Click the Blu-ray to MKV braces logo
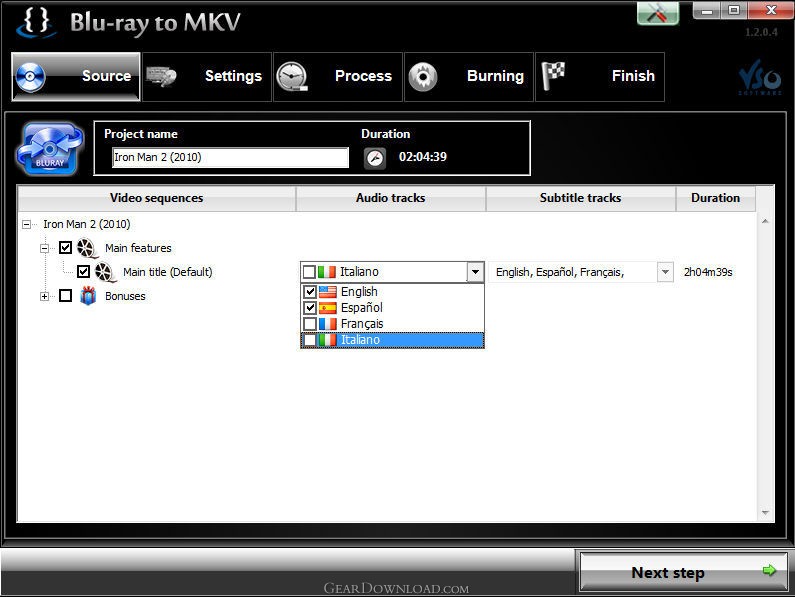795x597 pixels. click(35, 22)
